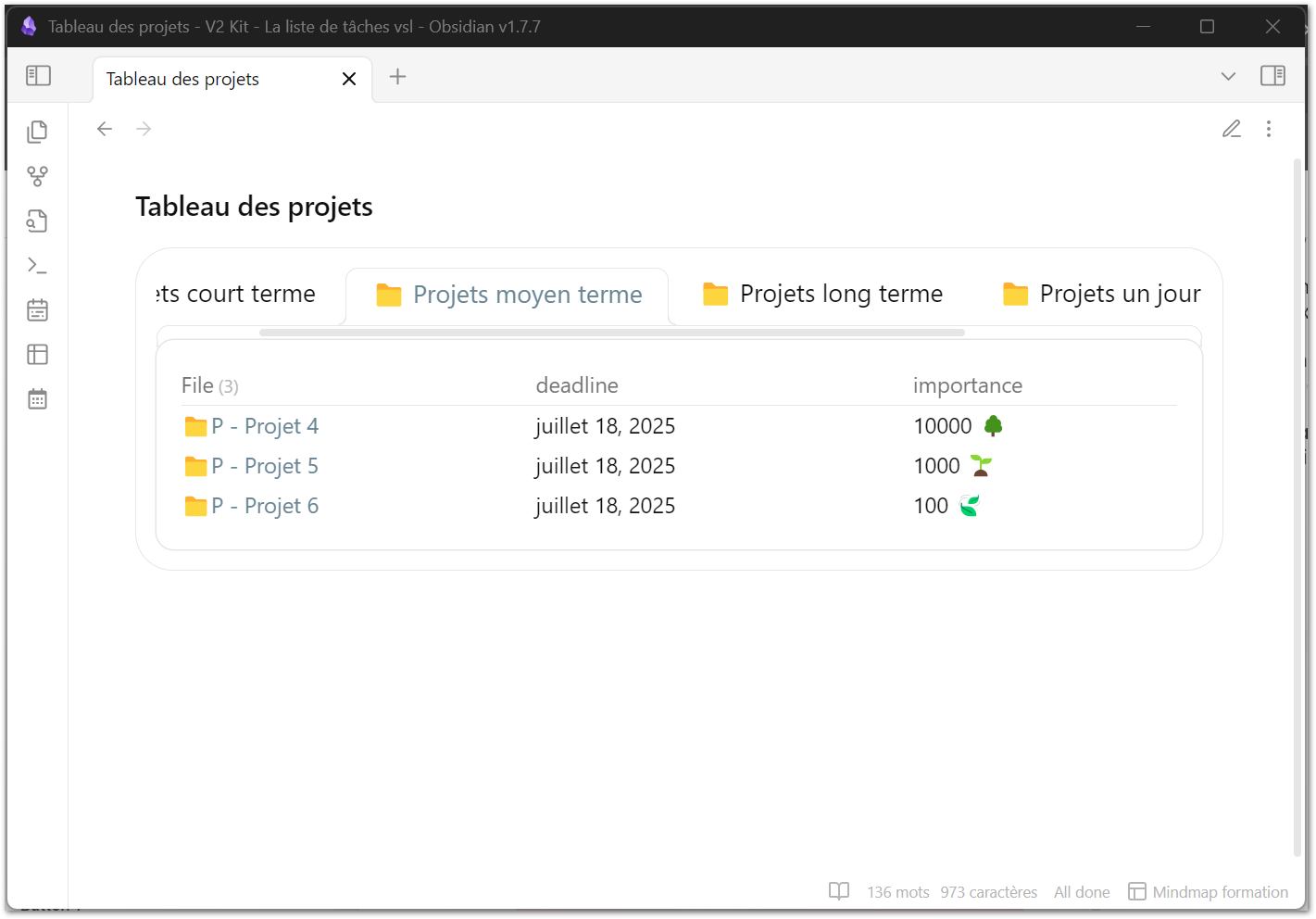This screenshot has height=919, width=1316.
Task: Toggle the right sidebar panel
Action: pyautogui.click(x=1272, y=76)
